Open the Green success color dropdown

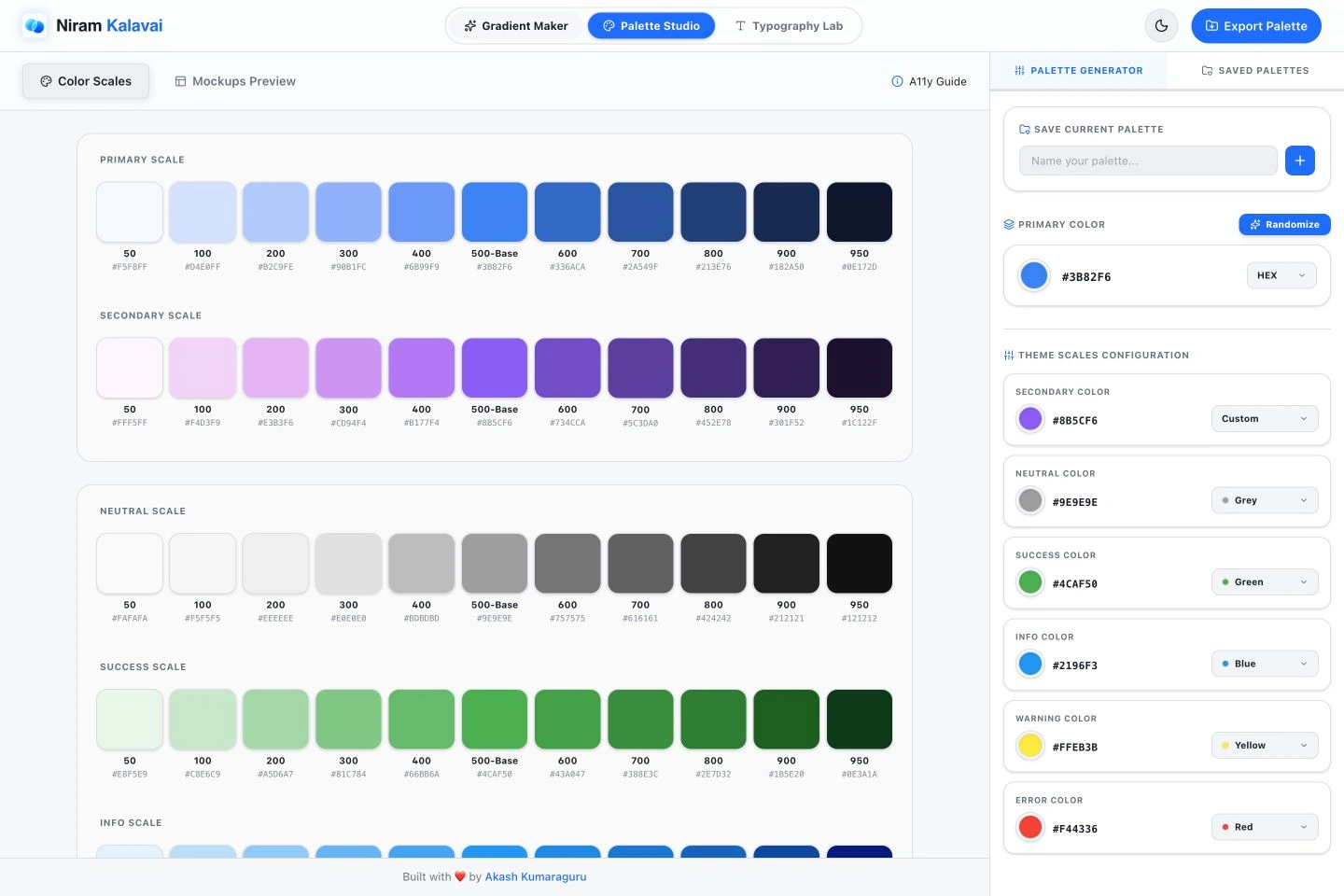click(1265, 582)
